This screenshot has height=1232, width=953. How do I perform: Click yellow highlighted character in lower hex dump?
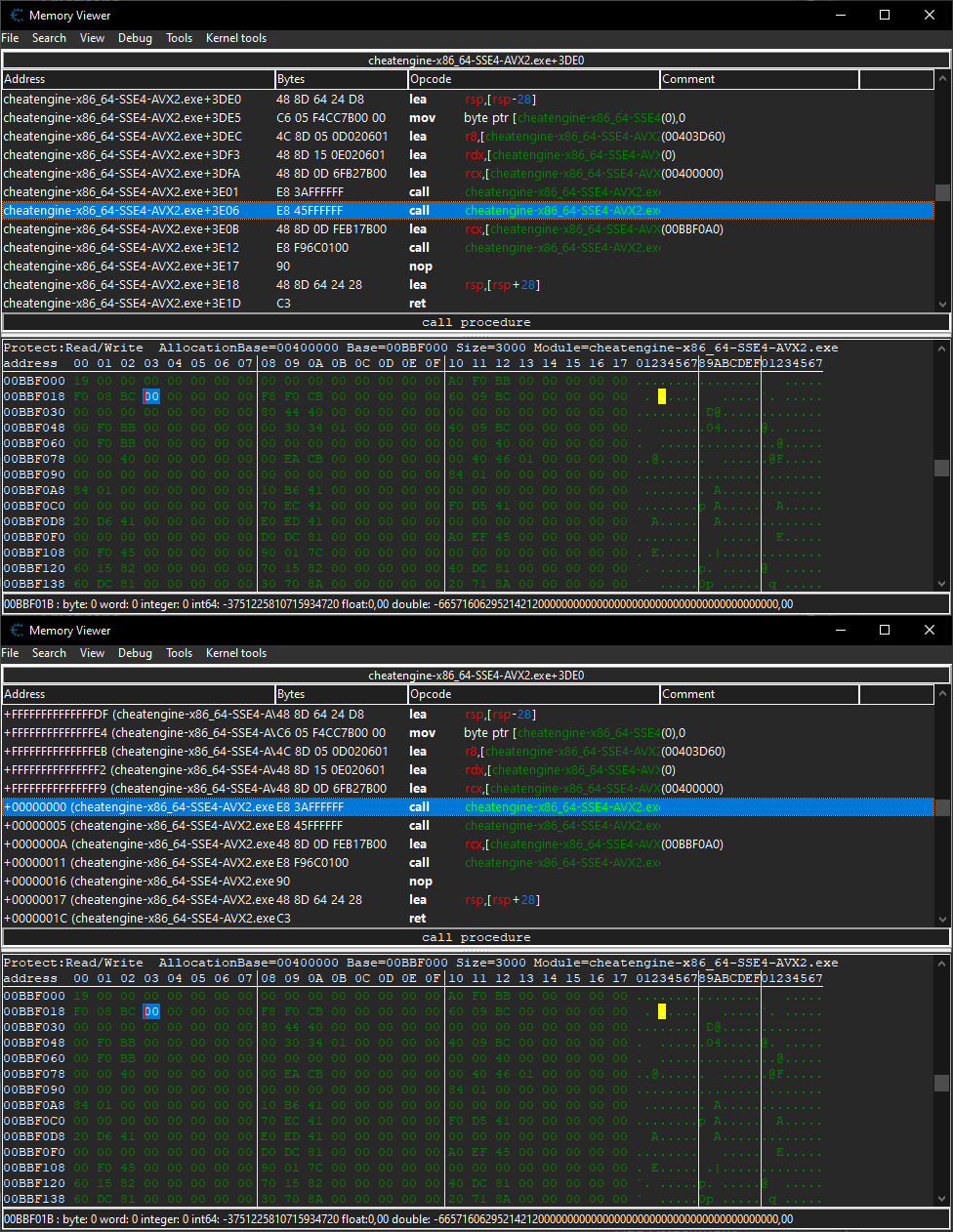(x=661, y=1011)
